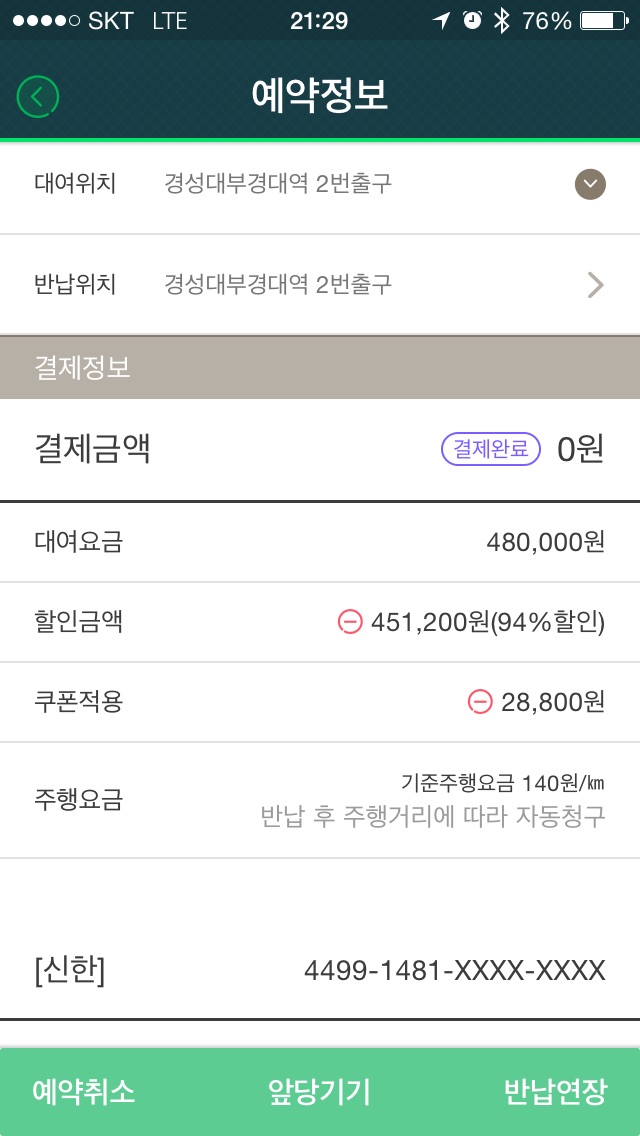Tap the 대여요금 480,000원 row
This screenshot has height=1136, width=640.
click(x=320, y=542)
